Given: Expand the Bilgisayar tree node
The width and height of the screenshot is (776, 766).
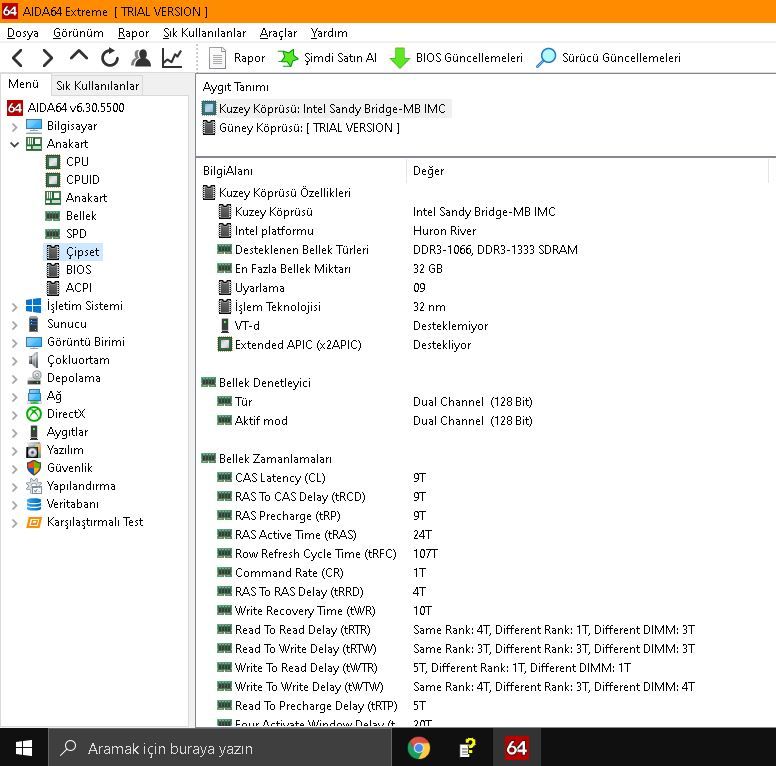Looking at the screenshot, I should [x=14, y=127].
